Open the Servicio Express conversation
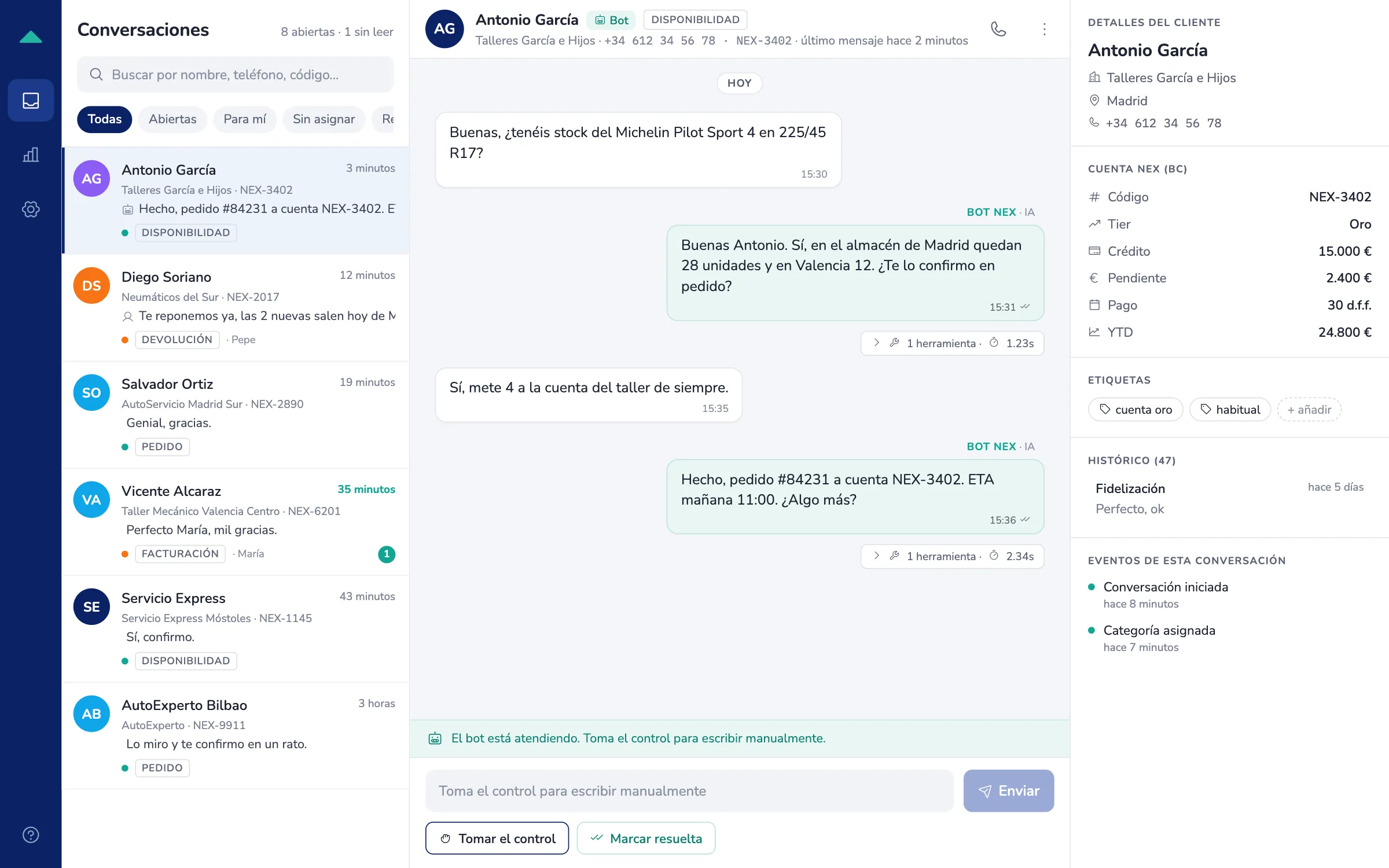 236,629
